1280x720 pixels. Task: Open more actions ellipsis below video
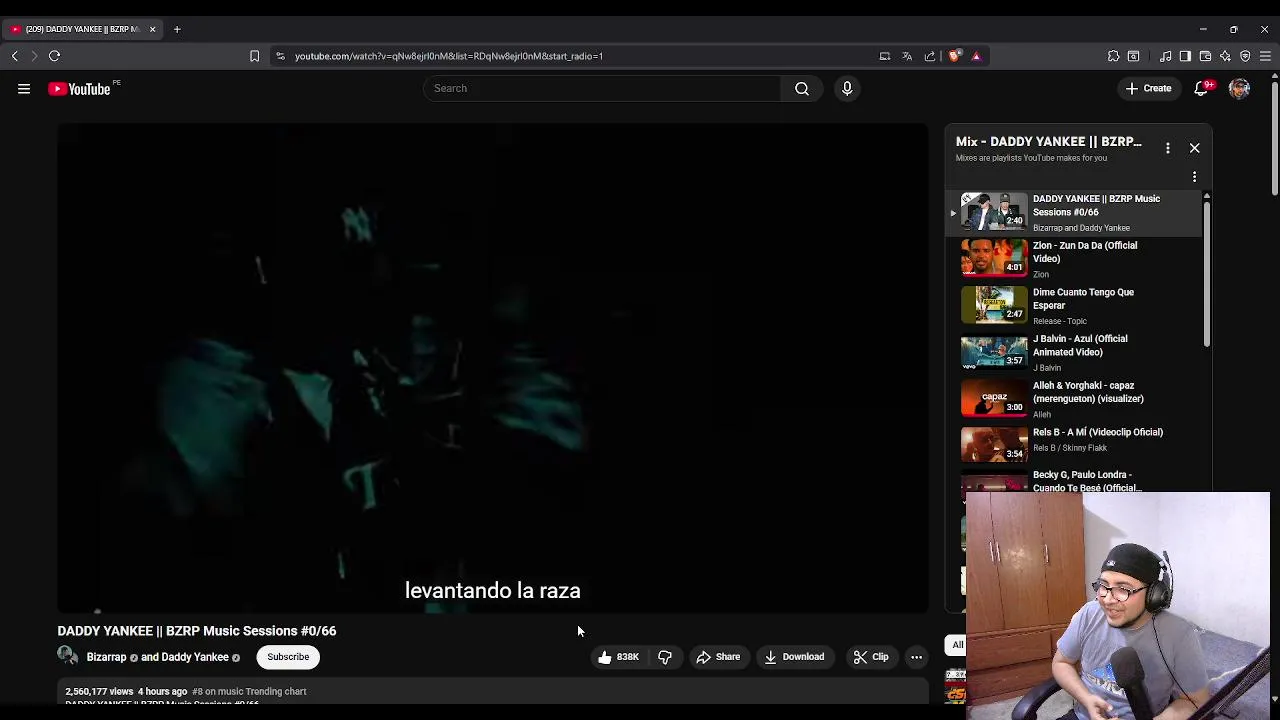(916, 657)
